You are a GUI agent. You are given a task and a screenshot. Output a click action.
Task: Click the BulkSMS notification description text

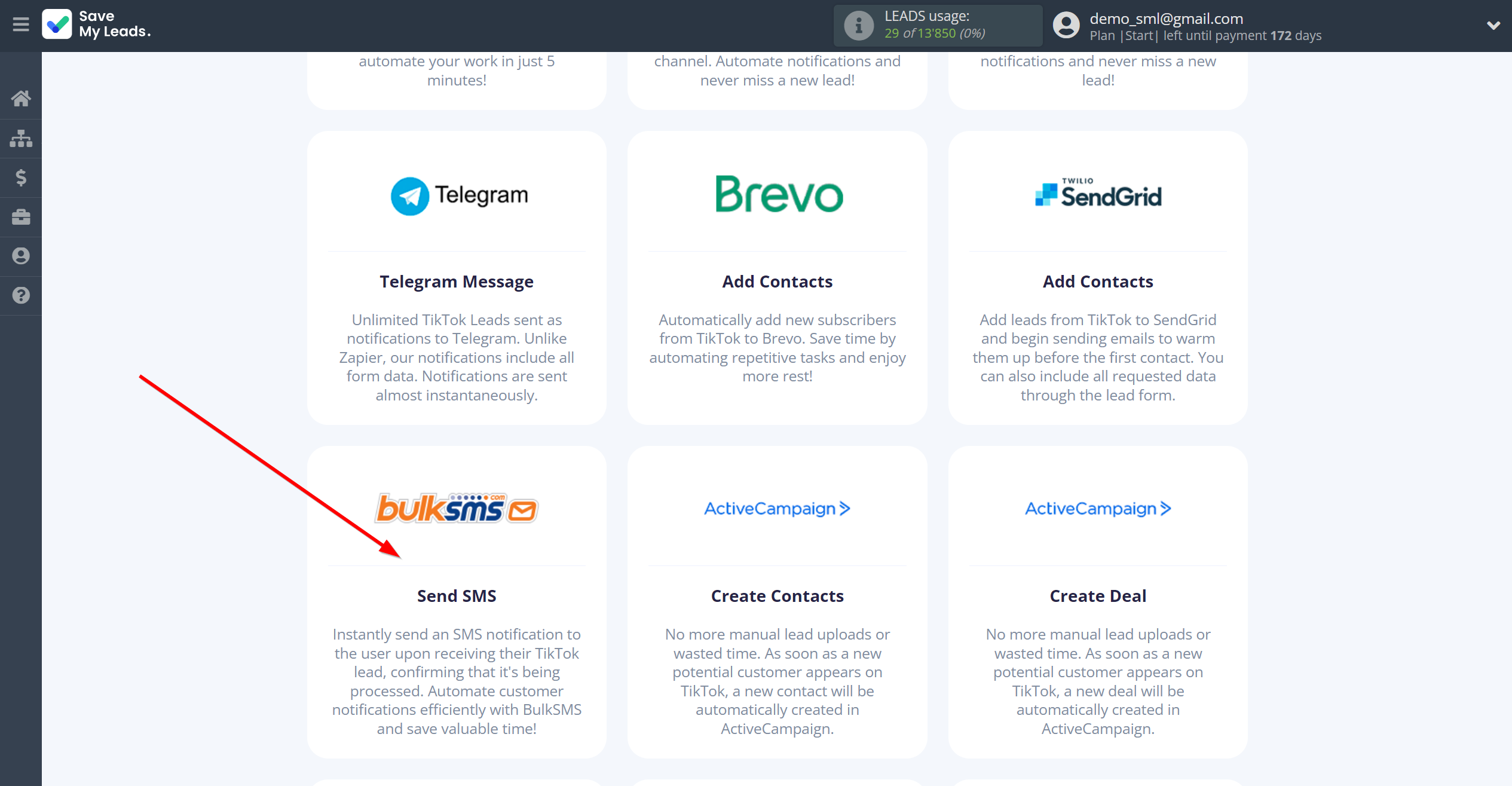click(x=457, y=681)
